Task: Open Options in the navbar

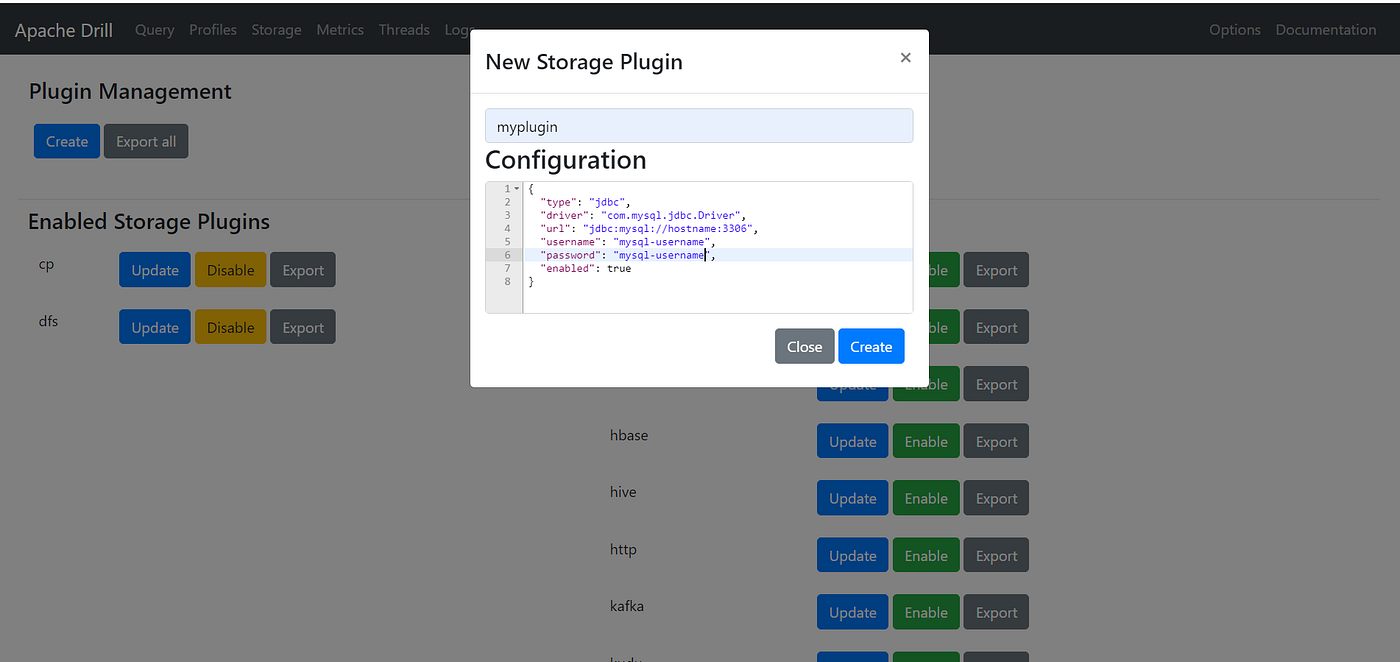Action: [x=1235, y=30]
